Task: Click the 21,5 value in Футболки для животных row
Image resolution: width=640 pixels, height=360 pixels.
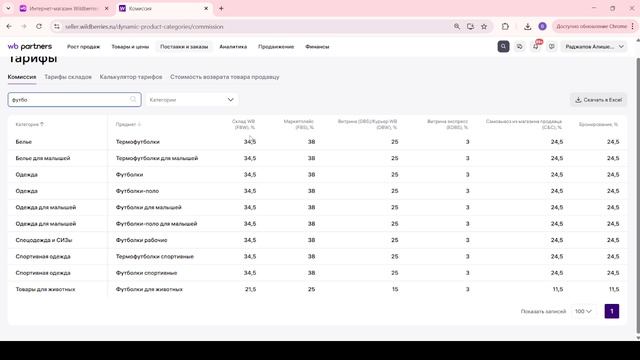Action: point(250,289)
